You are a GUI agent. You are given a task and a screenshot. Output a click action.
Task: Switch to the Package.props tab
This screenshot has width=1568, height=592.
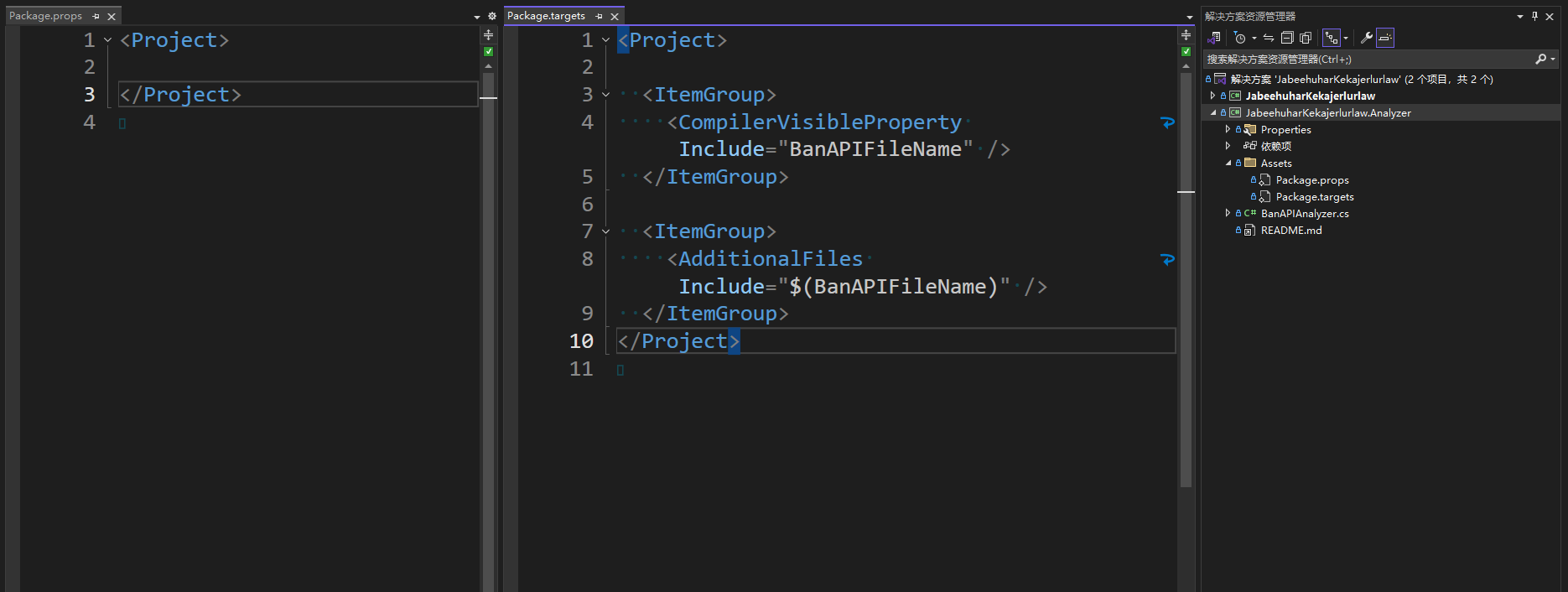click(x=45, y=16)
